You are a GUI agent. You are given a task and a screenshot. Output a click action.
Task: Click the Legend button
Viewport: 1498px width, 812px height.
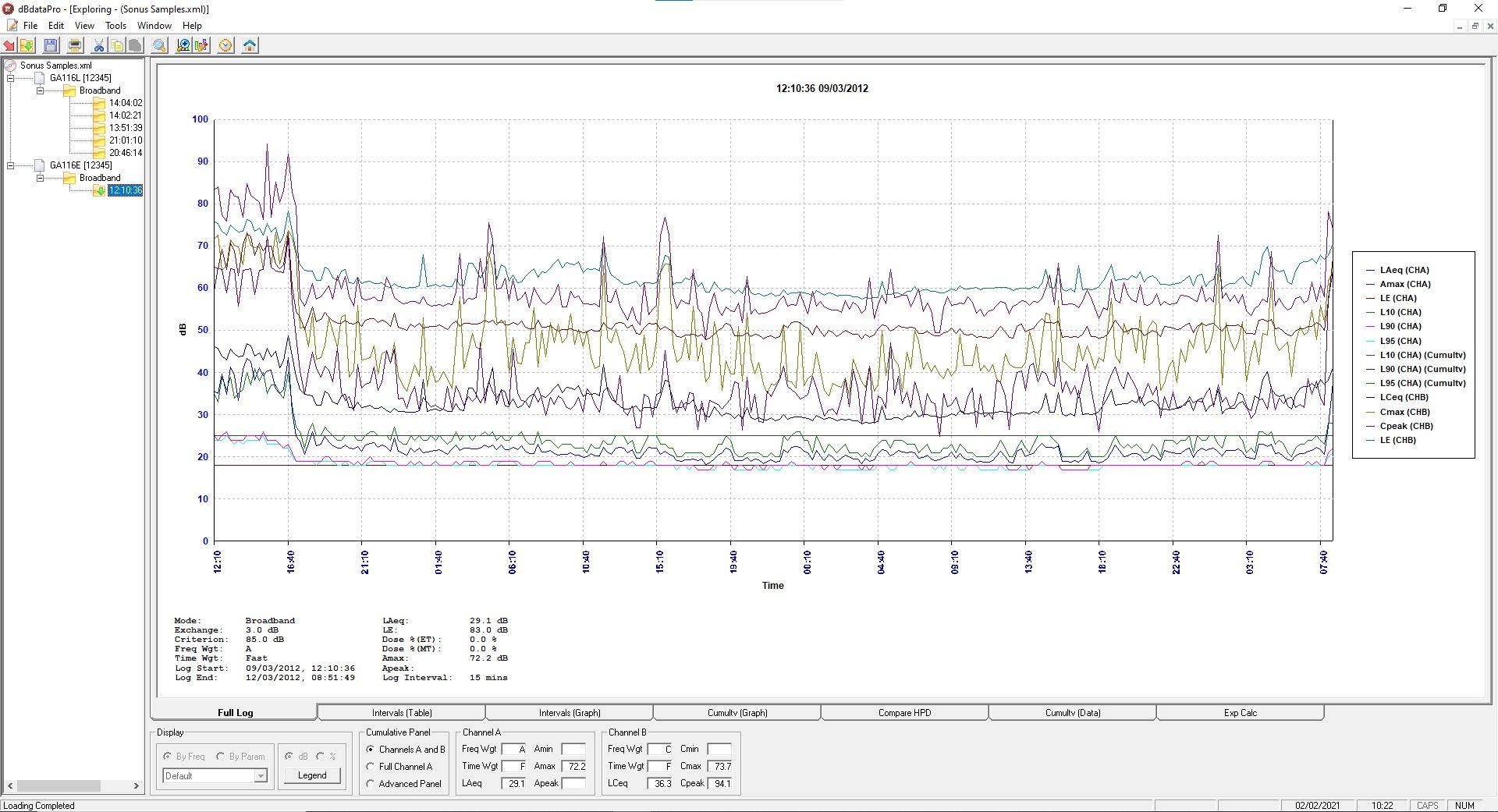click(312, 775)
